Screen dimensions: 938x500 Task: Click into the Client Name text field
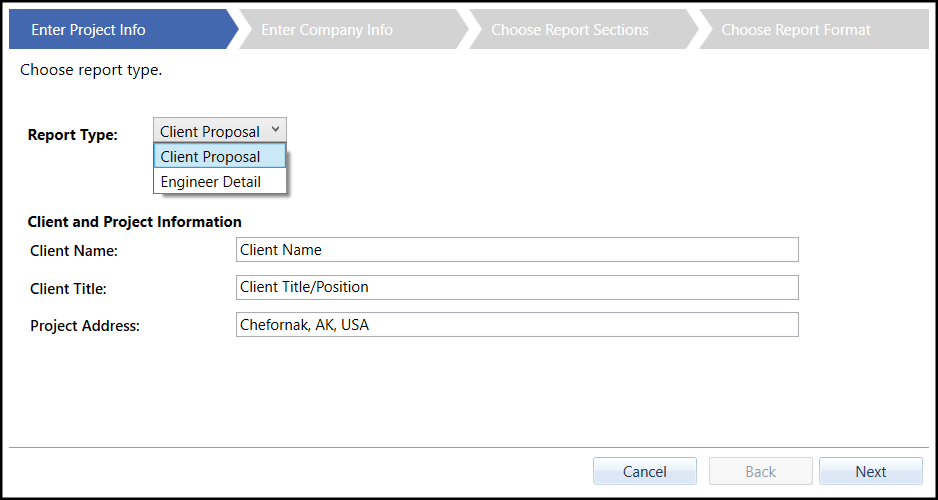517,249
